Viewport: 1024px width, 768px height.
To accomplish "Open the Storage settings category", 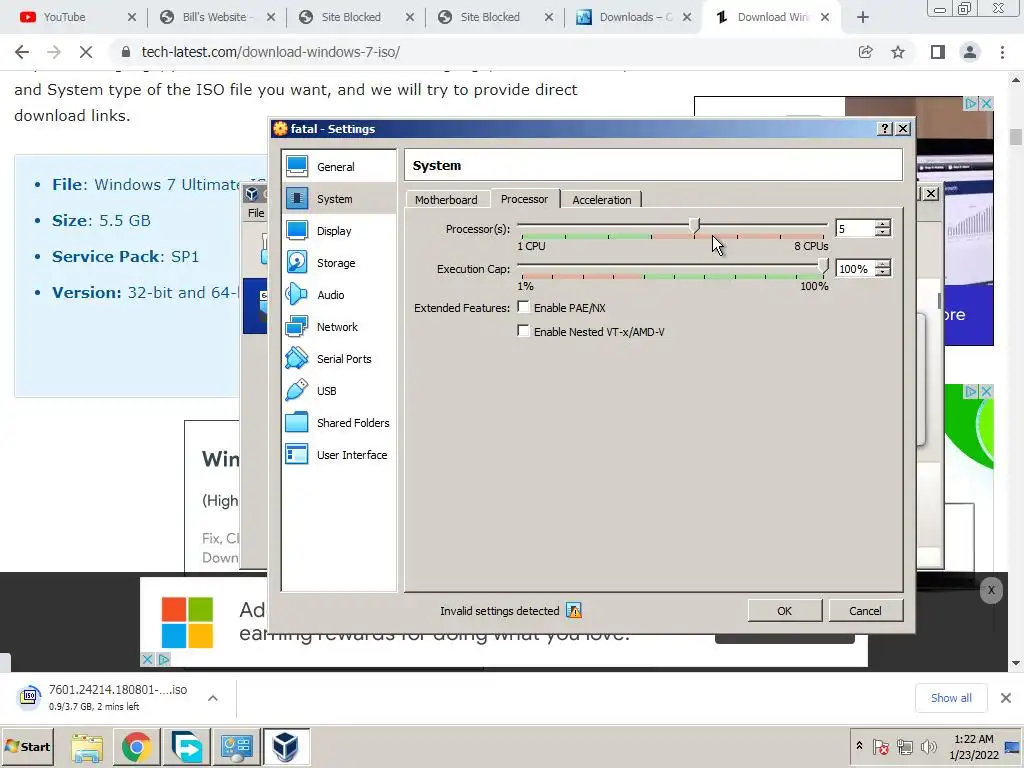I will [338, 263].
